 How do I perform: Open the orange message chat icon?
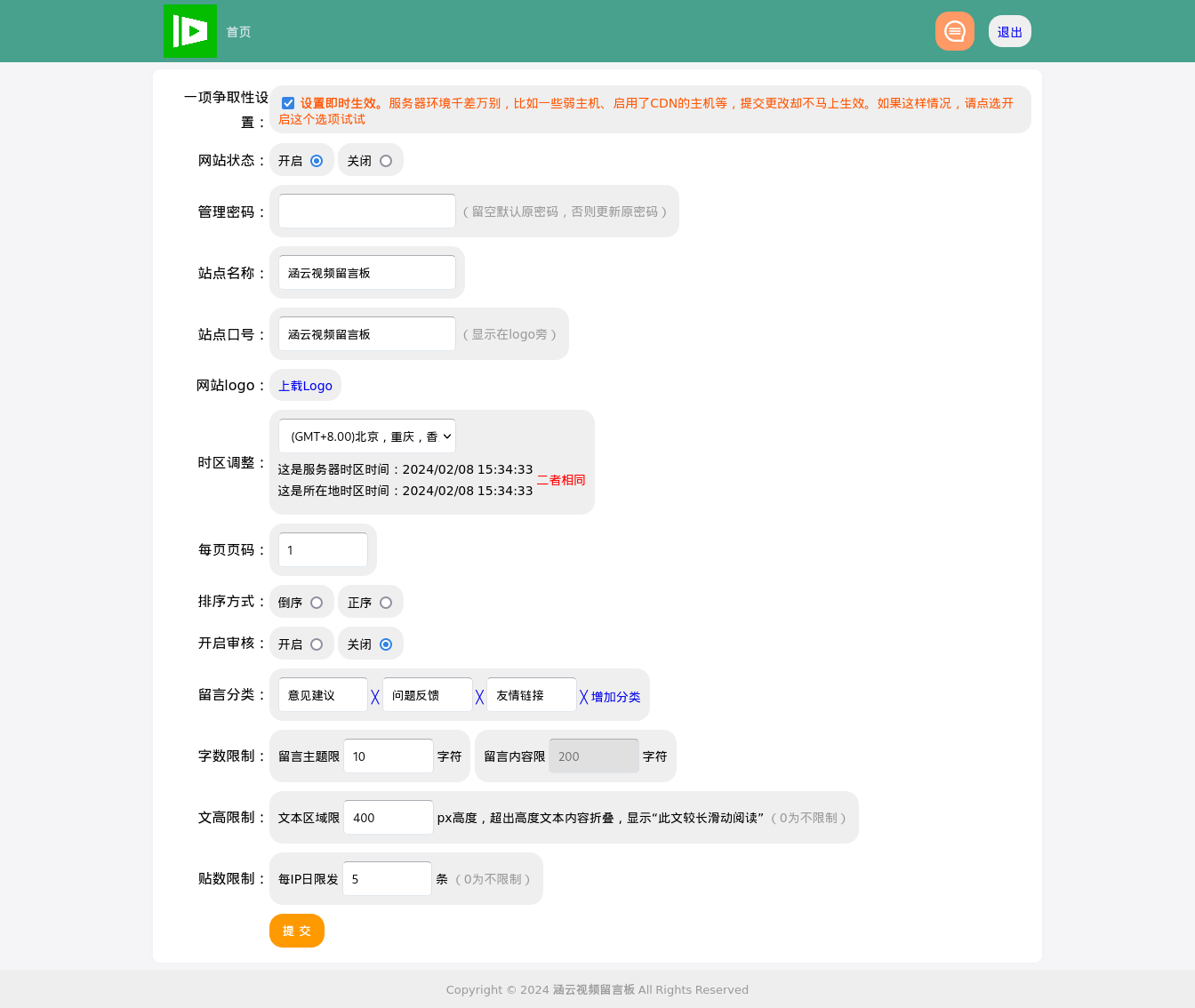click(955, 31)
